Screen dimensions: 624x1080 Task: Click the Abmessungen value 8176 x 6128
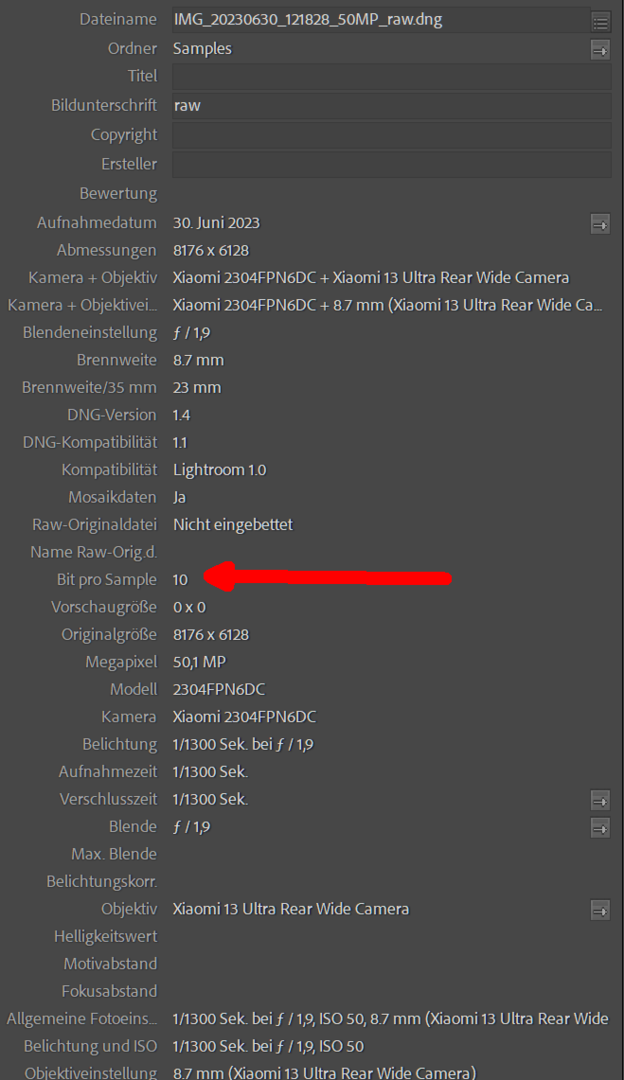click(211, 250)
